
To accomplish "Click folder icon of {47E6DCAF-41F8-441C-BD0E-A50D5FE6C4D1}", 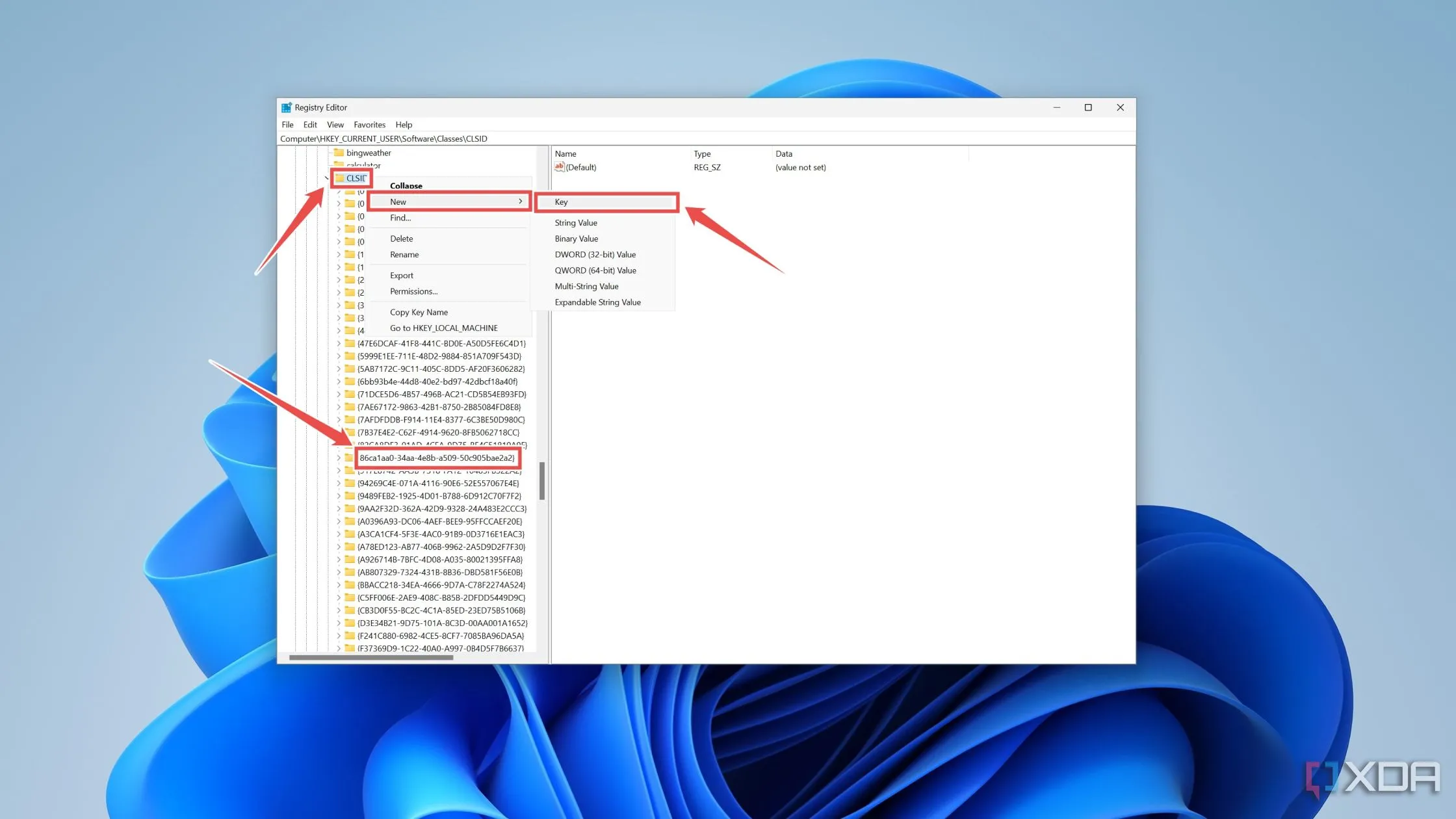I will coord(350,343).
